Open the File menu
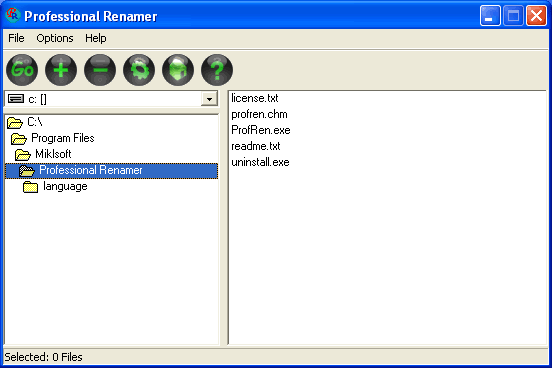Screen dimensions: 552x368 pyautogui.click(x=16, y=38)
